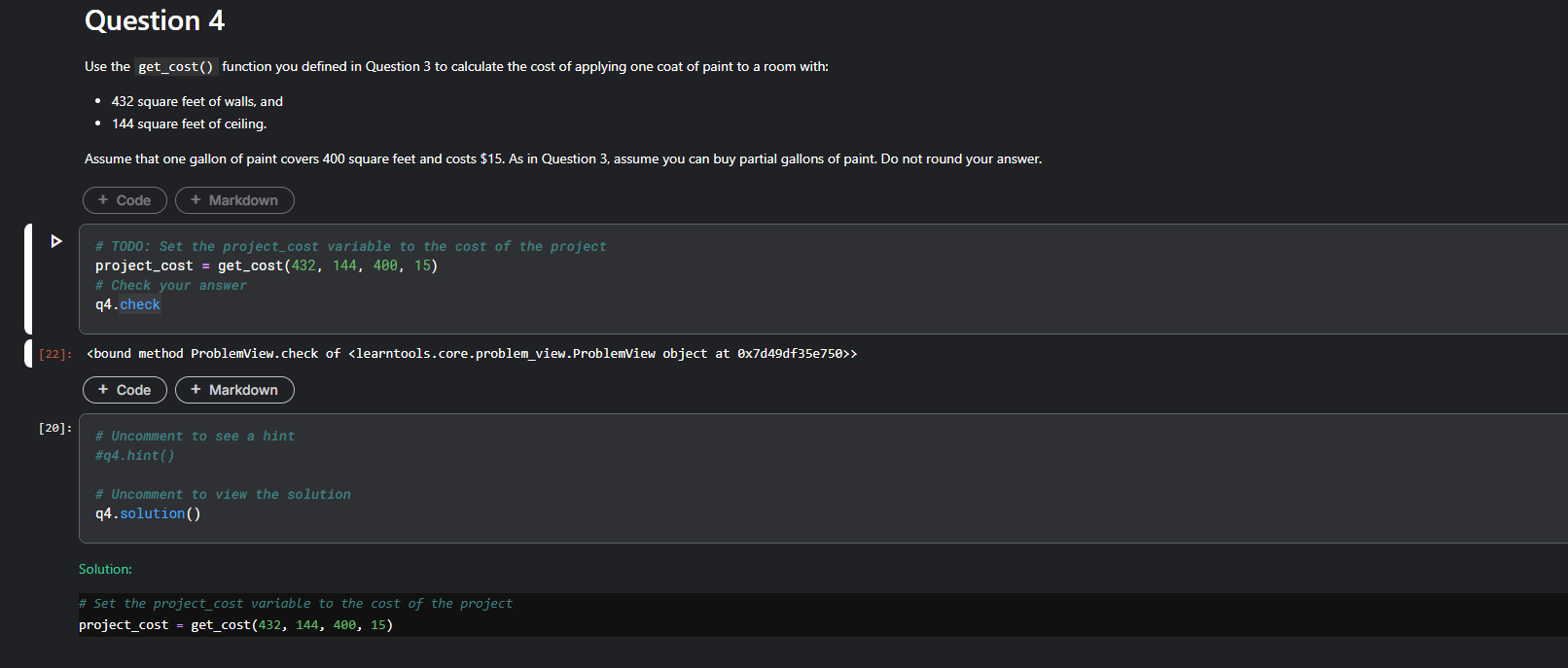The width and height of the screenshot is (1568, 668).
Task: Click the 'Check your answer' comment line
Action: pyautogui.click(x=171, y=286)
